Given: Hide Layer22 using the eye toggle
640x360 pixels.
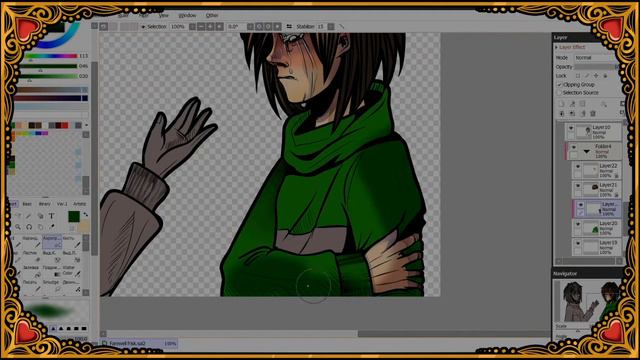Looking at the screenshot, I should click(578, 167).
